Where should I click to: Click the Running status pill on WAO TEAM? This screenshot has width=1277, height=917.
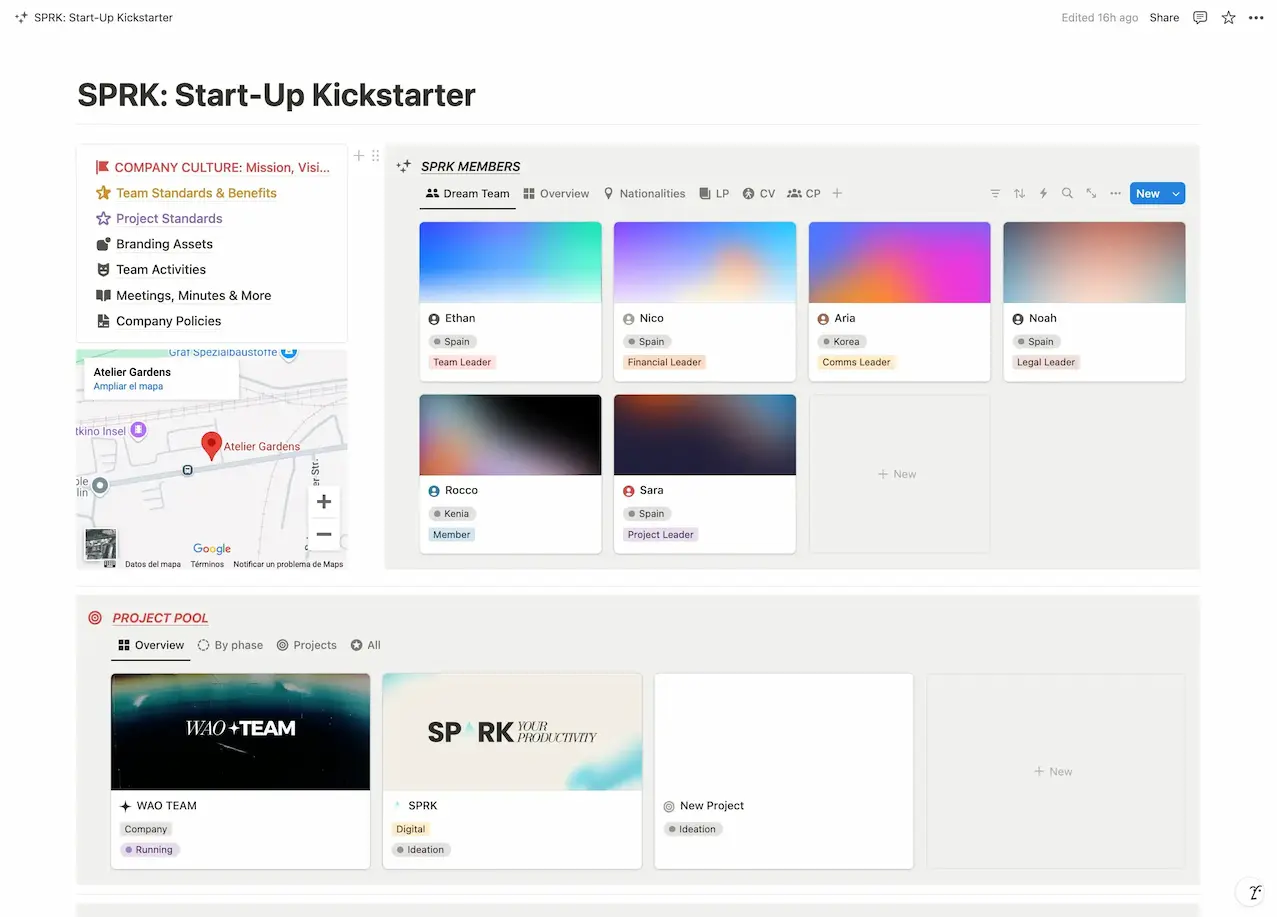coord(148,849)
